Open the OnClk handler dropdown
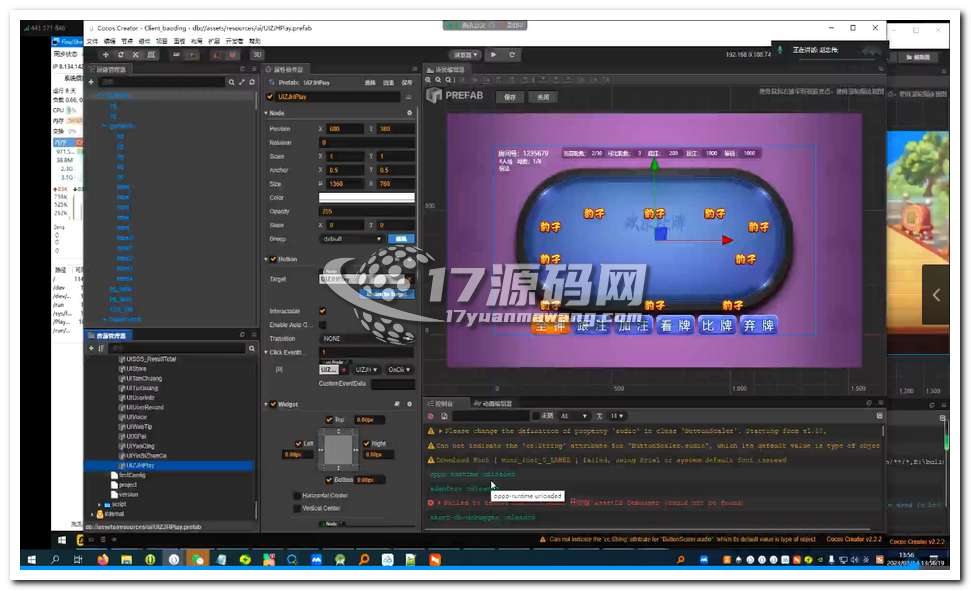 399,370
